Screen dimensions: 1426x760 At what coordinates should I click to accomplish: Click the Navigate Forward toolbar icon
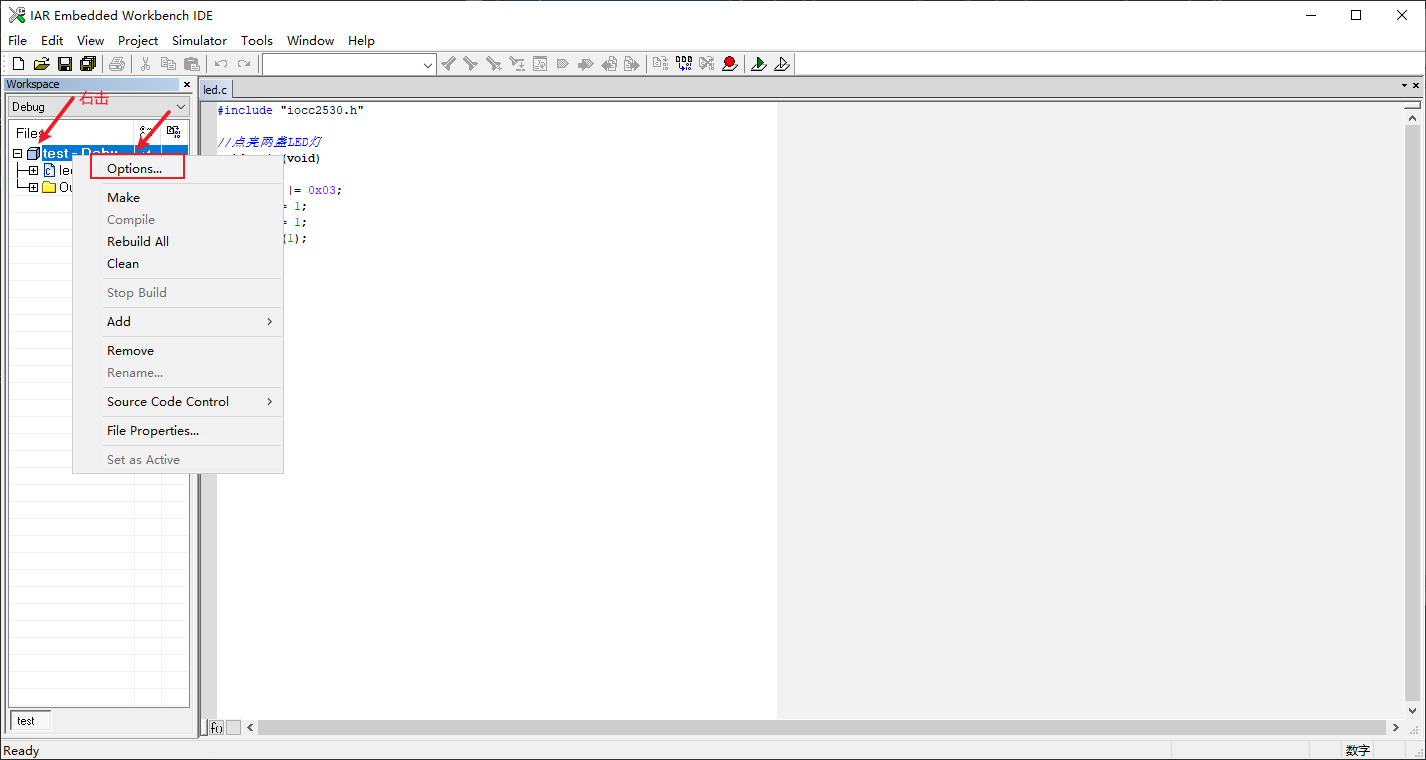[x=632, y=64]
